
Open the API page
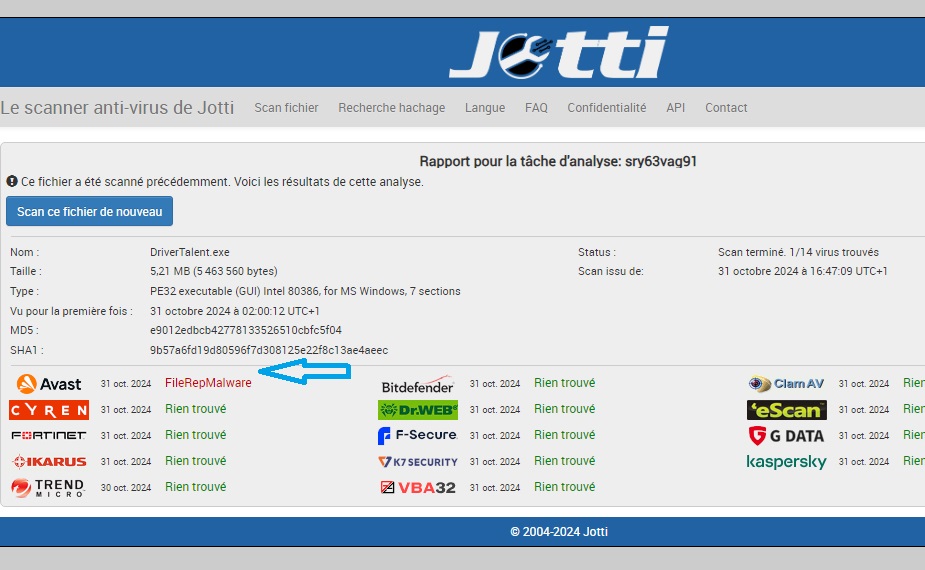pyautogui.click(x=675, y=107)
